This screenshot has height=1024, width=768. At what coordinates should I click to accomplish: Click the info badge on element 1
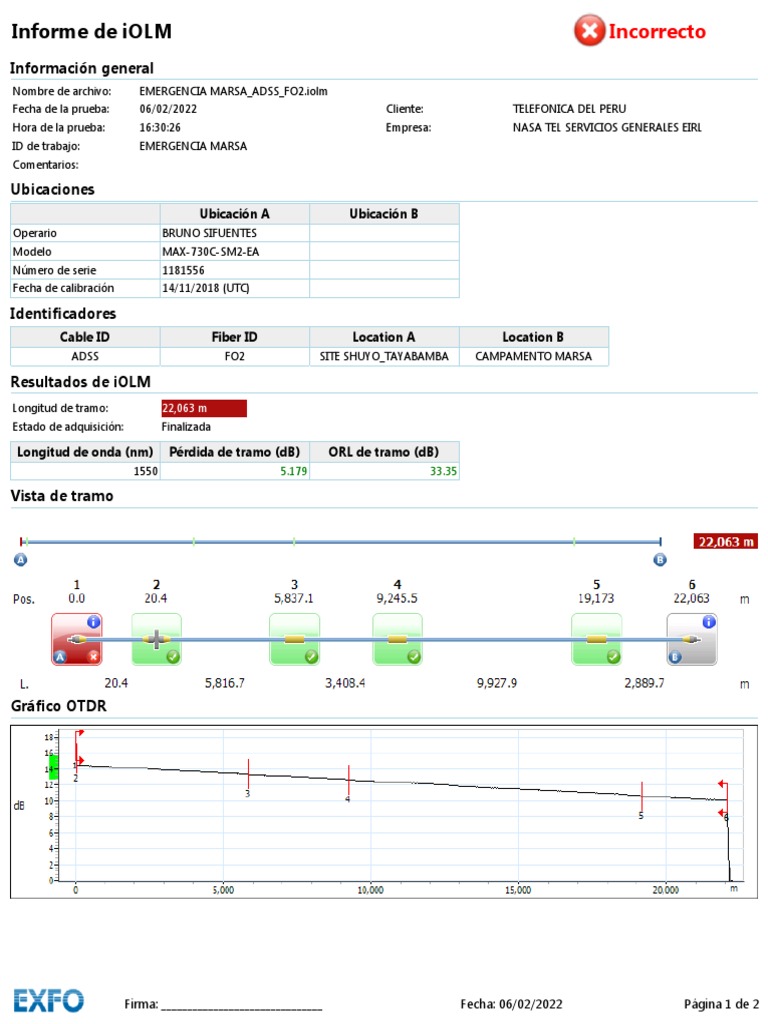pyautogui.click(x=94, y=622)
